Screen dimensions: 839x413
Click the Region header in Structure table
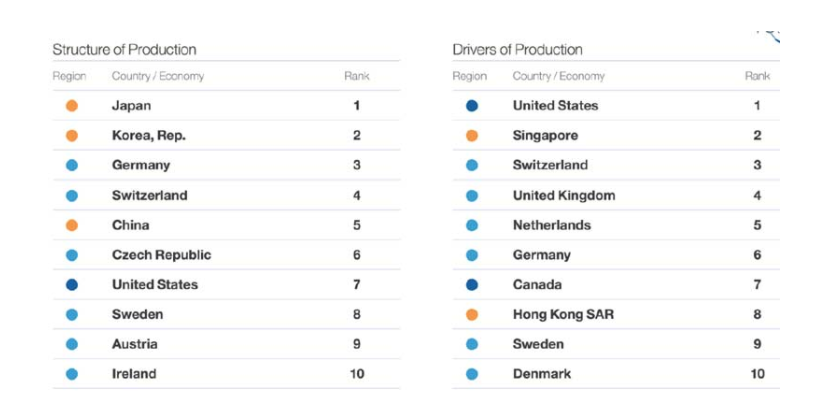[x=69, y=77]
